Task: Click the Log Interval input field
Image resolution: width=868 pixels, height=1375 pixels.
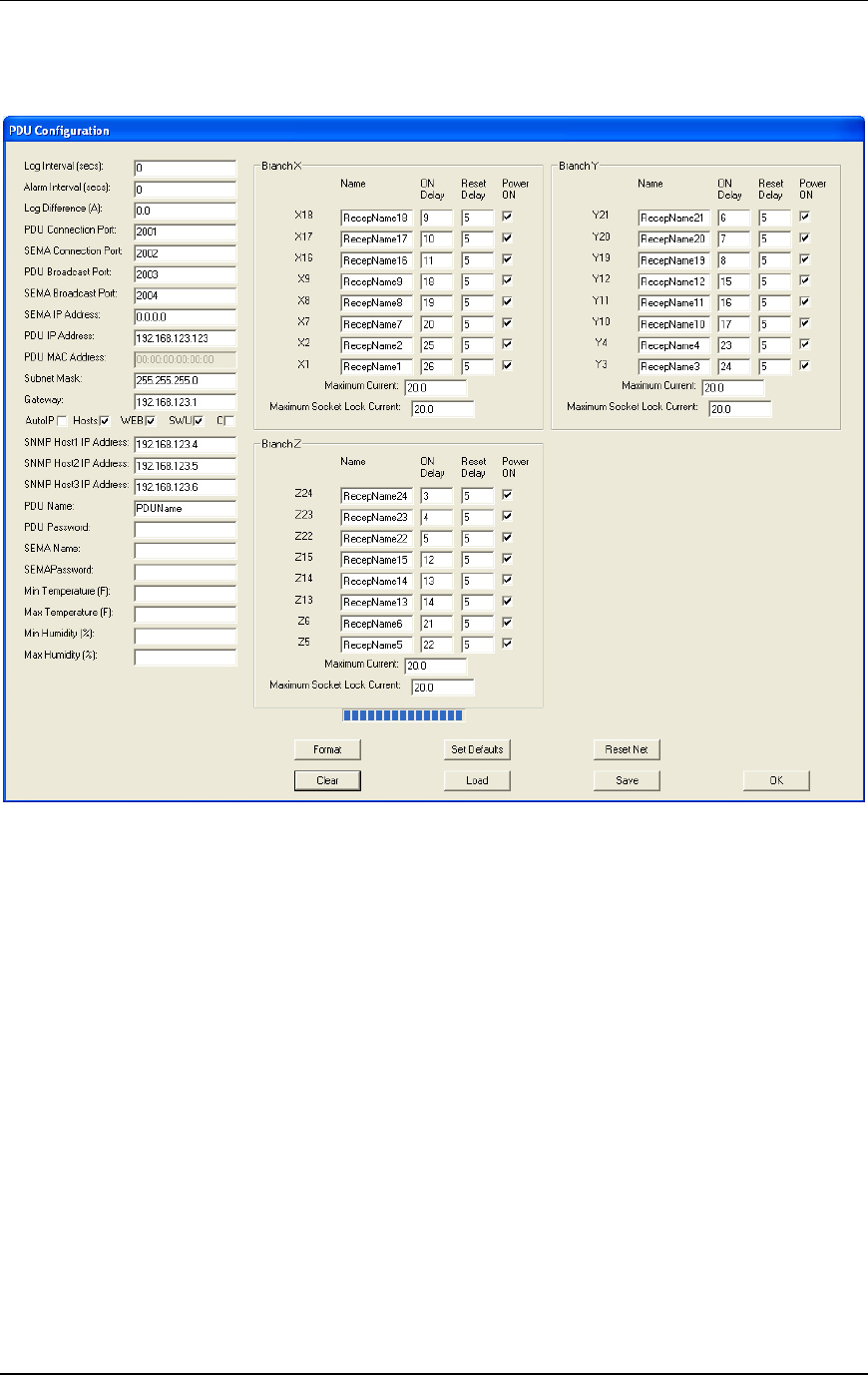Action: pyautogui.click(x=185, y=169)
